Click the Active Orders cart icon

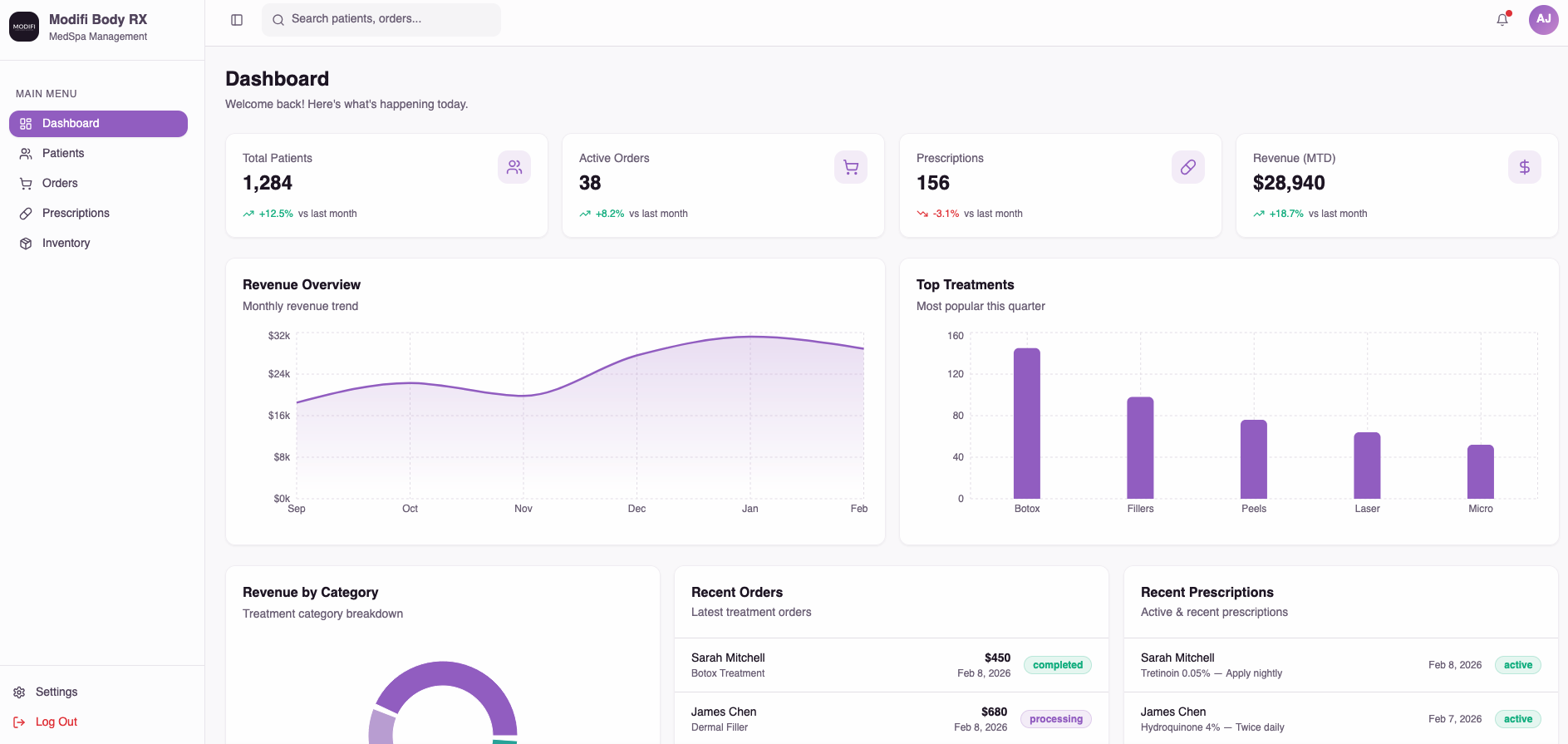point(851,167)
